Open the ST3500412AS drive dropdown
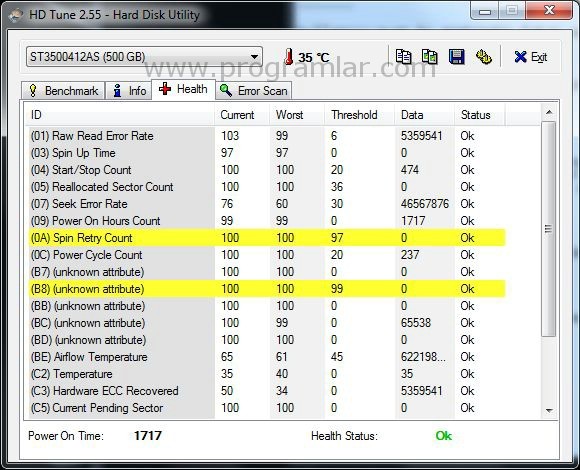 144,57
